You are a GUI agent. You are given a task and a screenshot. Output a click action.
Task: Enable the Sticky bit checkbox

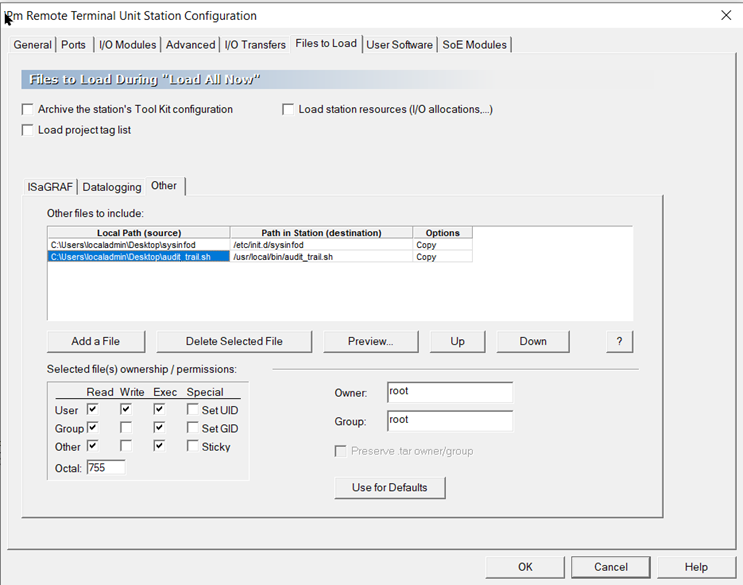(193, 446)
